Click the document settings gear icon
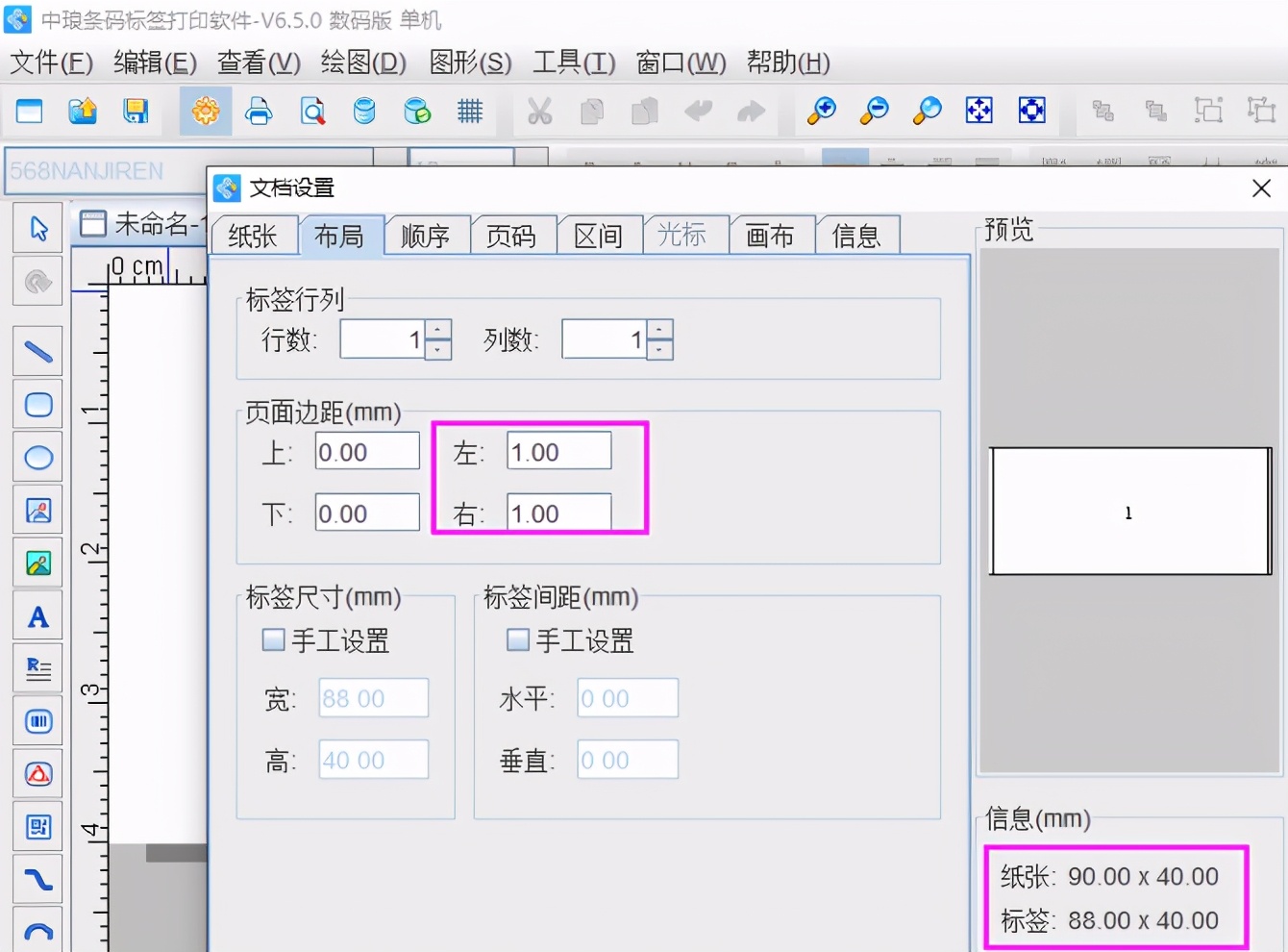The image size is (1288, 952). click(205, 111)
